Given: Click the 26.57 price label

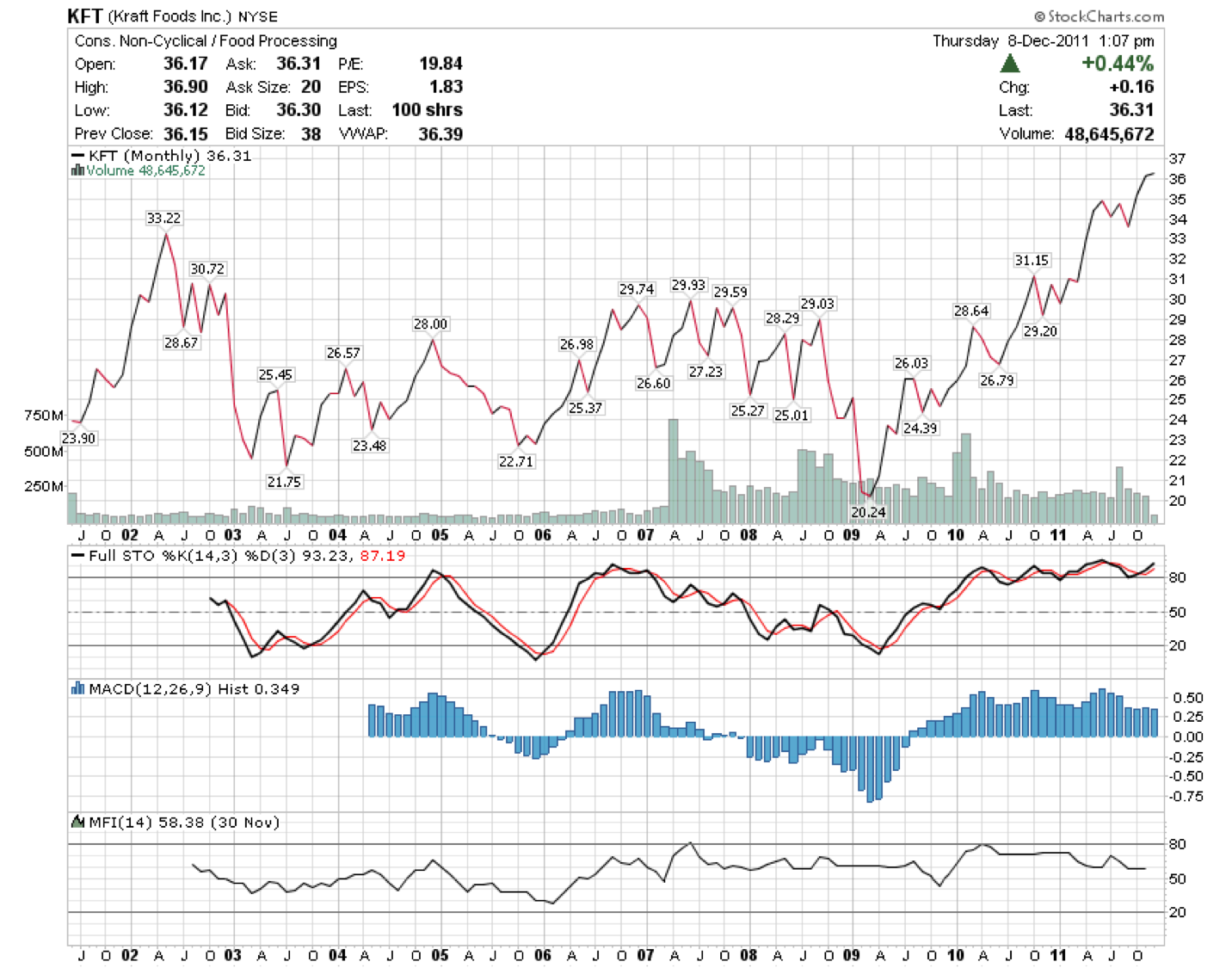Looking at the screenshot, I should 343,353.
